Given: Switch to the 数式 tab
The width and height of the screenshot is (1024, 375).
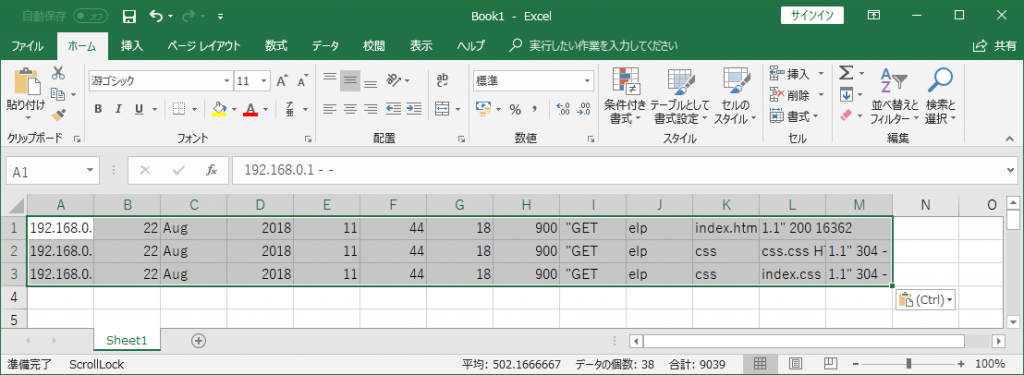Looking at the screenshot, I should pos(276,46).
